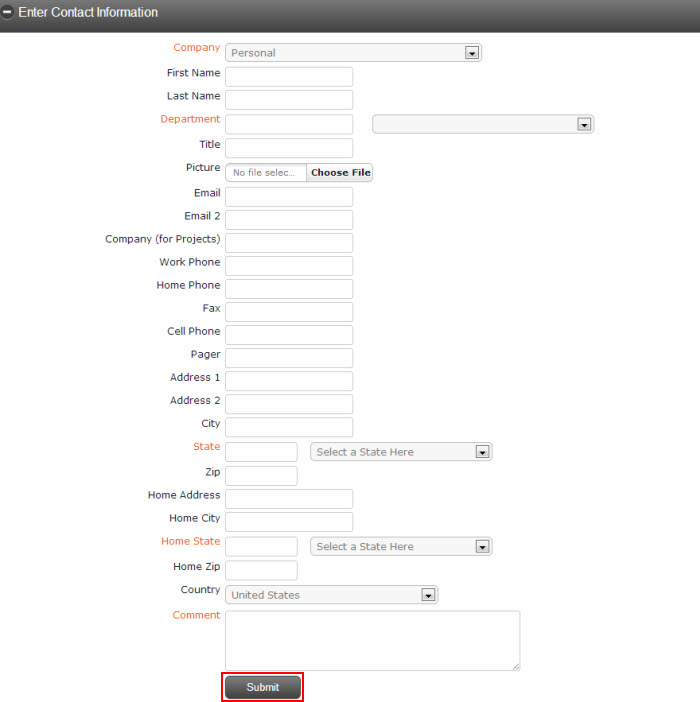700x702 pixels.
Task: Click the Title input field
Action: click(289, 148)
